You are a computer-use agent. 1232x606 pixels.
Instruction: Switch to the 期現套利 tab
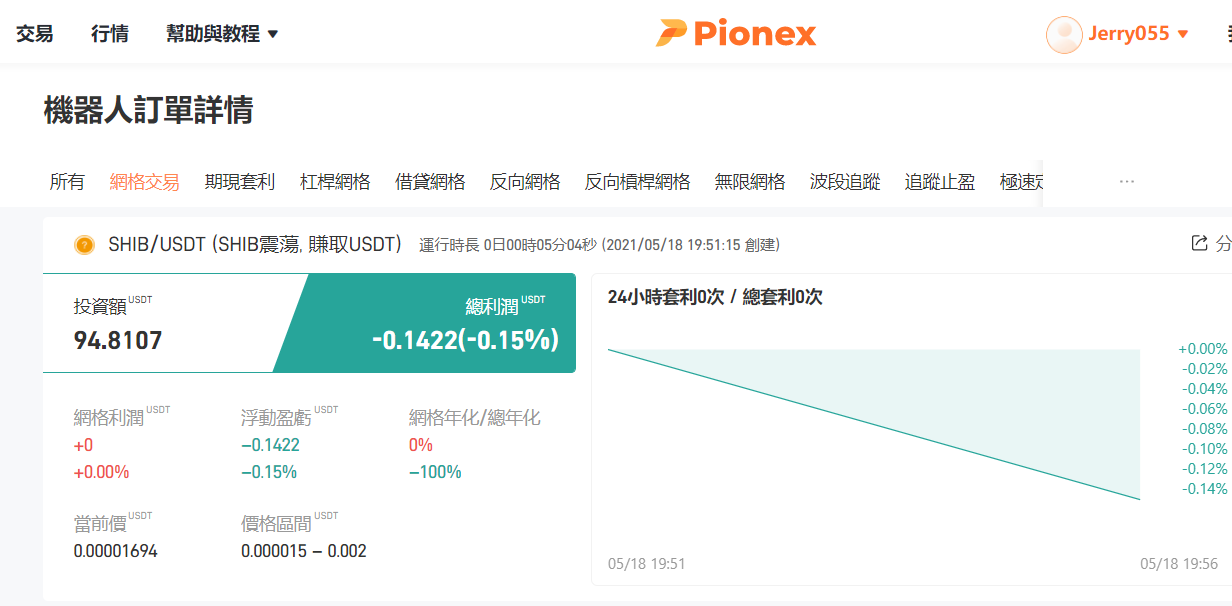click(240, 182)
